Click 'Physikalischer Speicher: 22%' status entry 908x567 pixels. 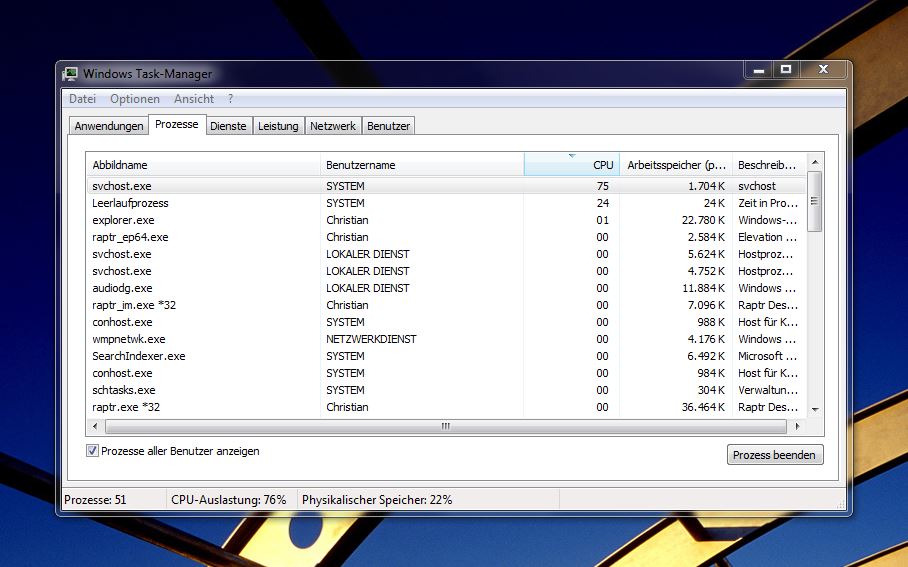(377, 499)
